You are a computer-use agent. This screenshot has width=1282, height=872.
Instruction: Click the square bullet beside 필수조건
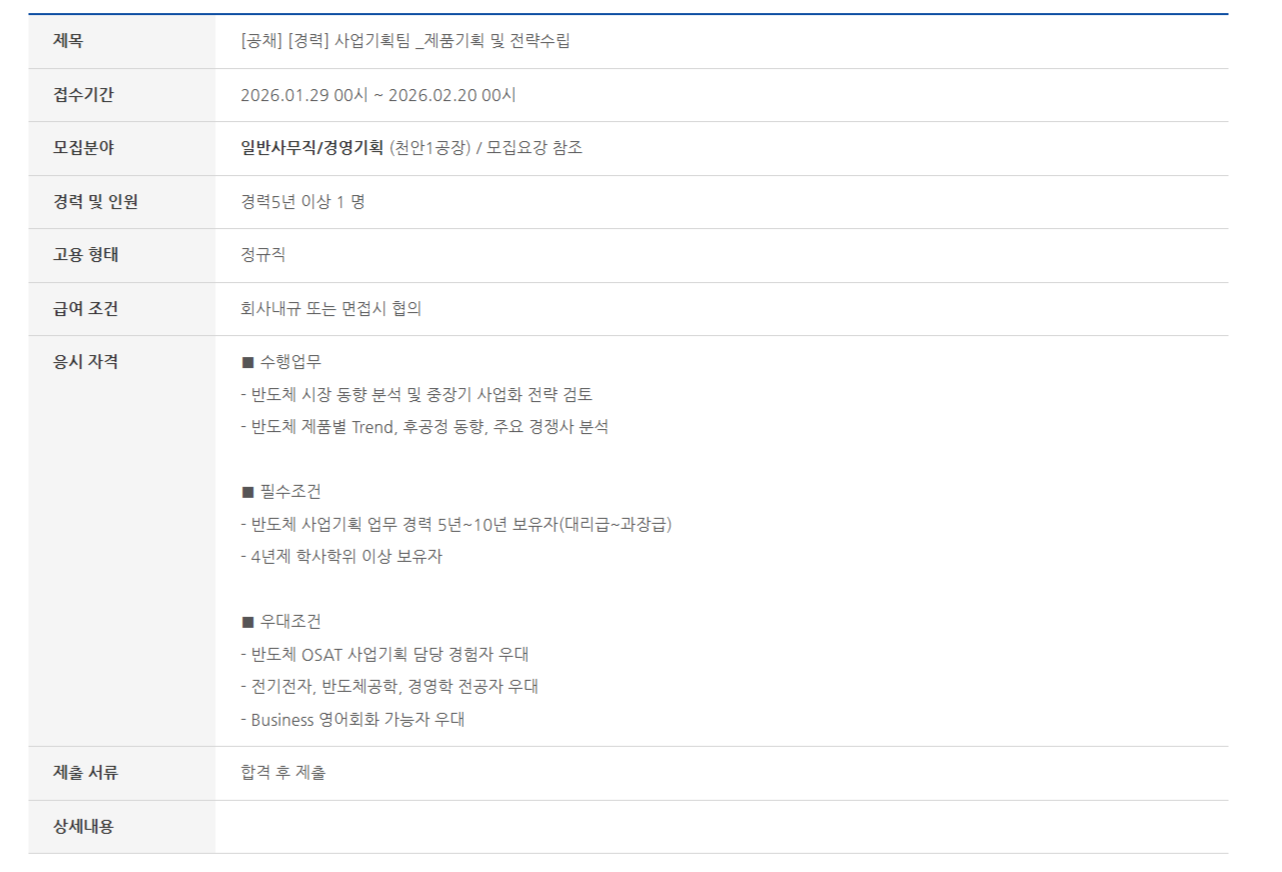tap(248, 492)
